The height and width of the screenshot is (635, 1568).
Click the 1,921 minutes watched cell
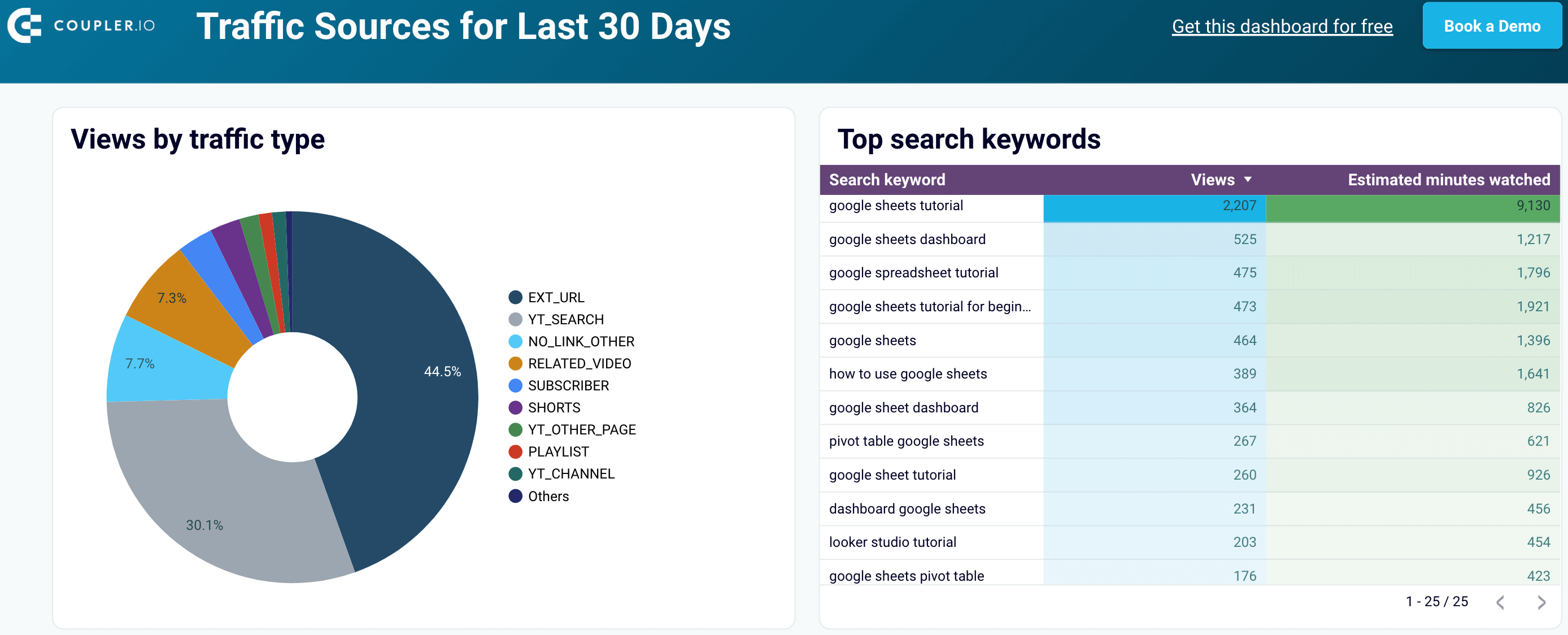click(1412, 306)
